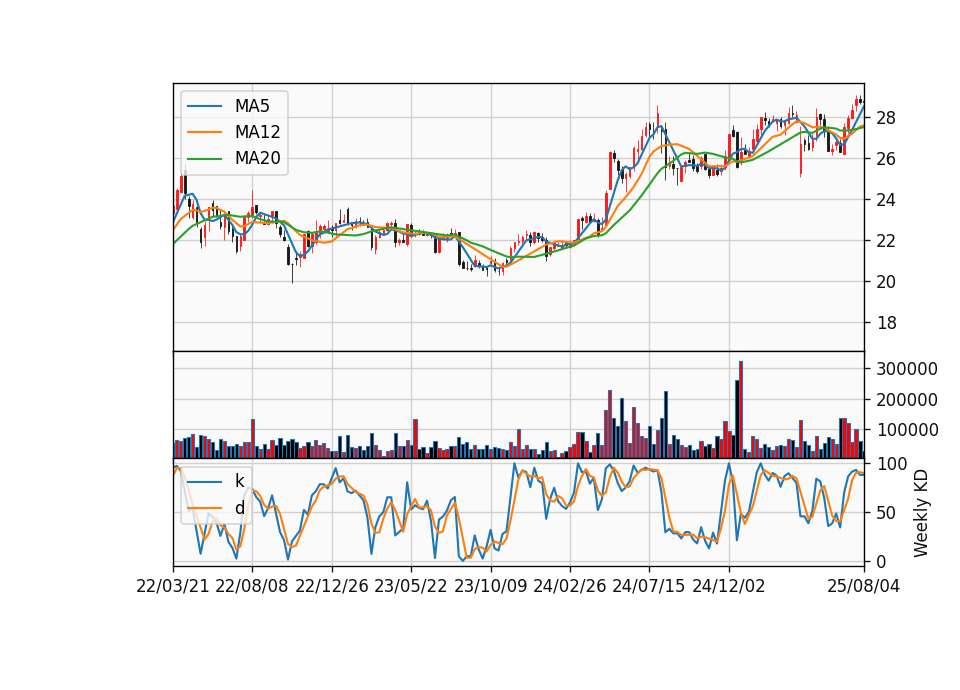Click the MA12 legend label
The width and height of the screenshot is (960, 690).
point(257,132)
